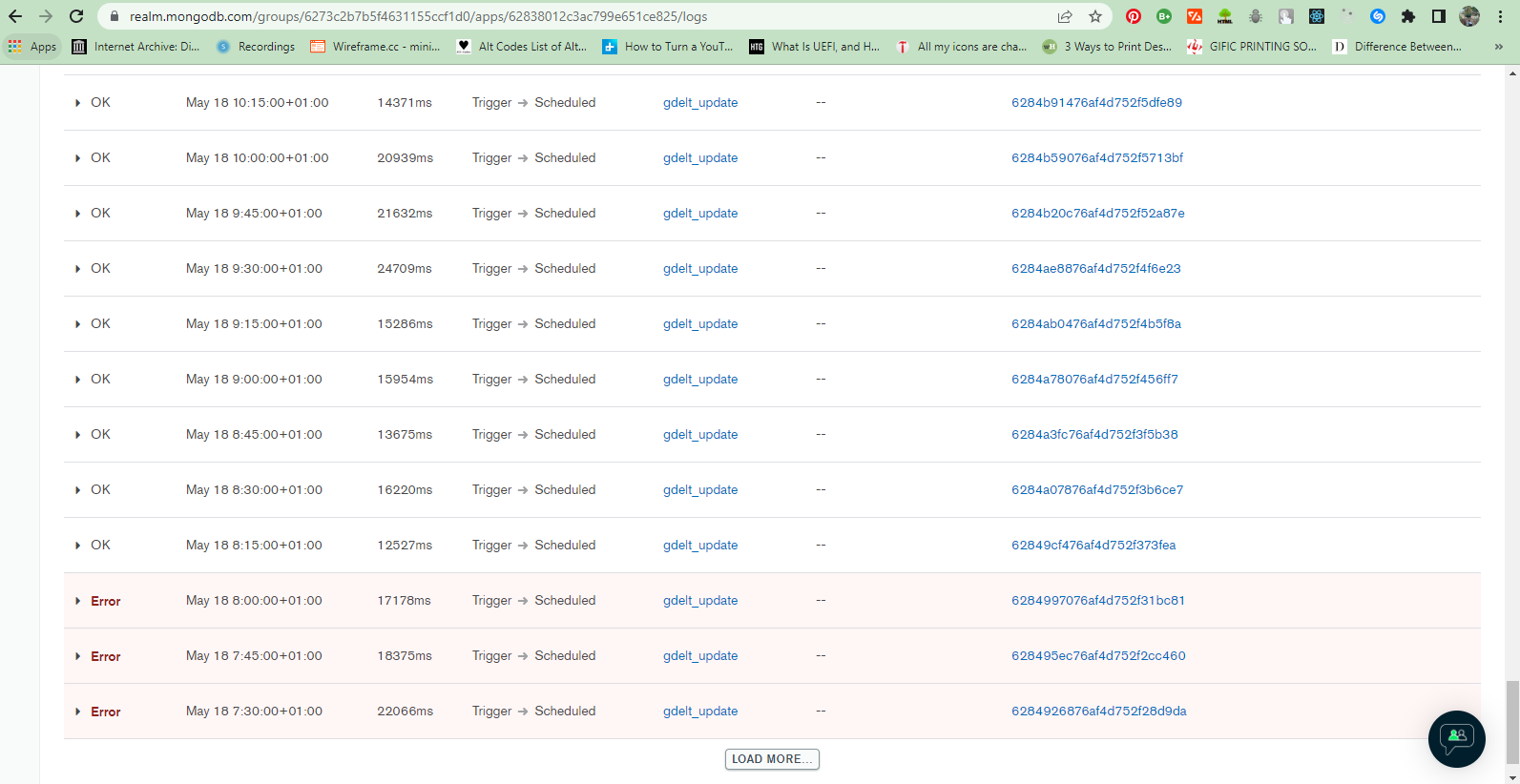
Task: Expand the OK log at May 18 9:00:00
Action: (77, 380)
